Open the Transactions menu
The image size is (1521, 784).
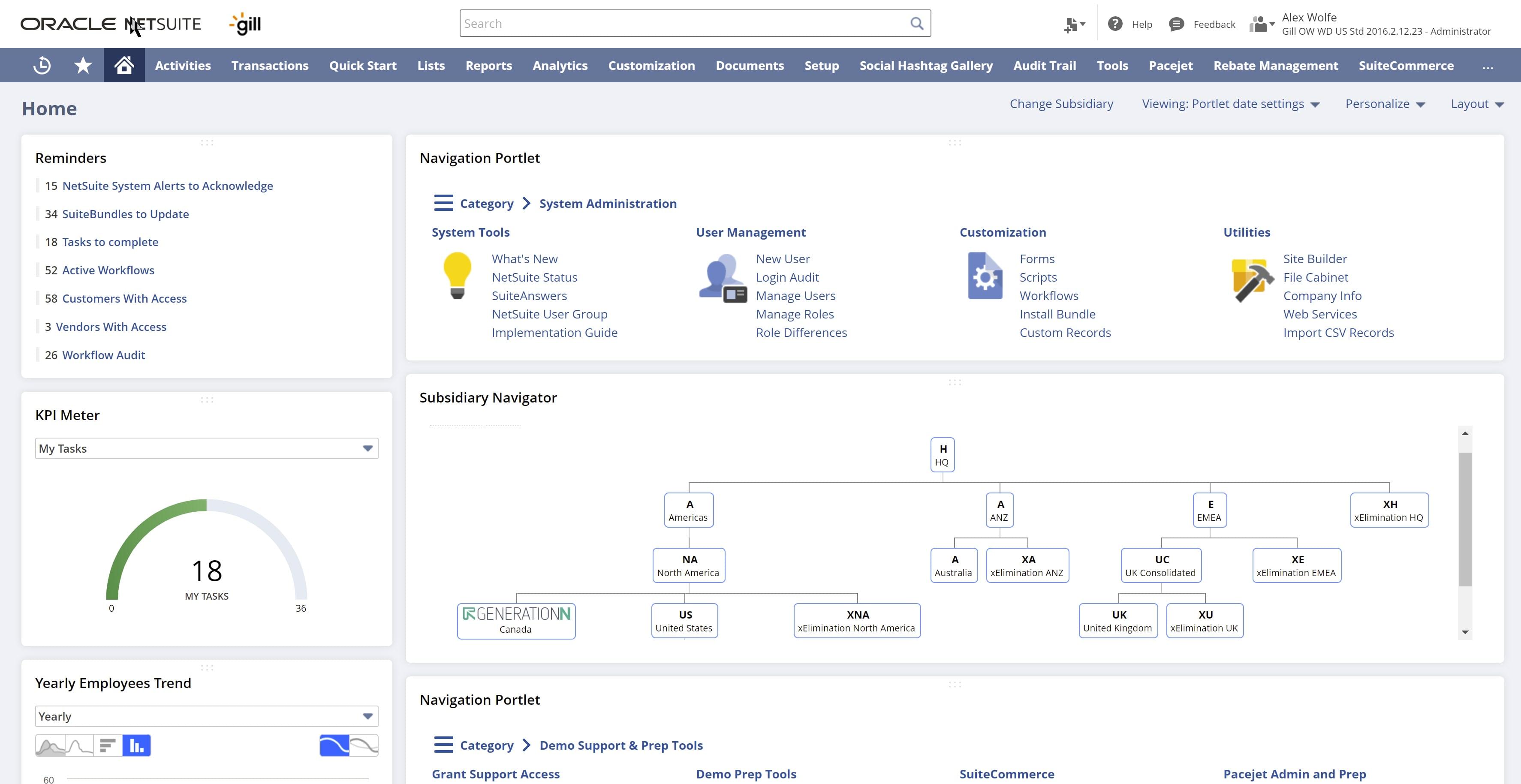tap(270, 66)
